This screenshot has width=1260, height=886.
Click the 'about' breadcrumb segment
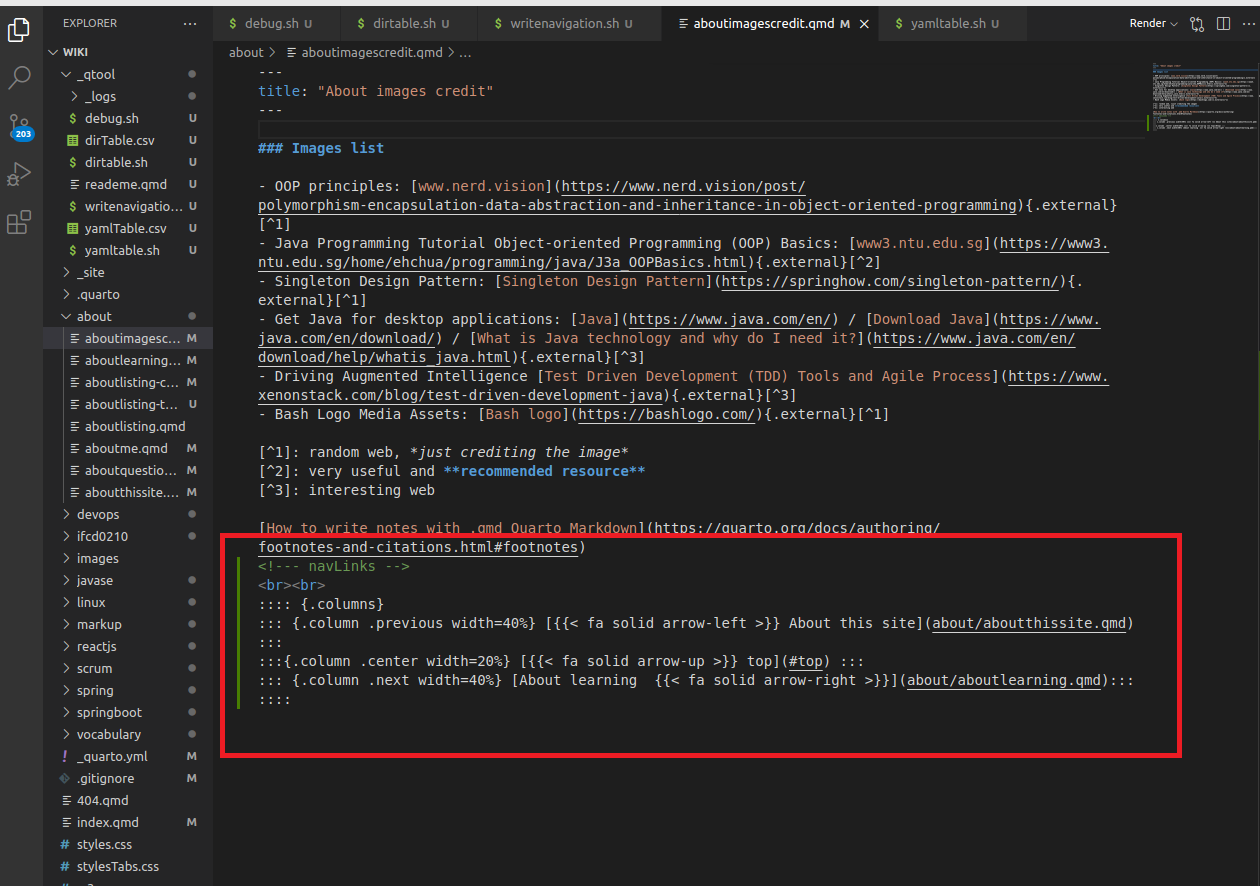tap(246, 52)
